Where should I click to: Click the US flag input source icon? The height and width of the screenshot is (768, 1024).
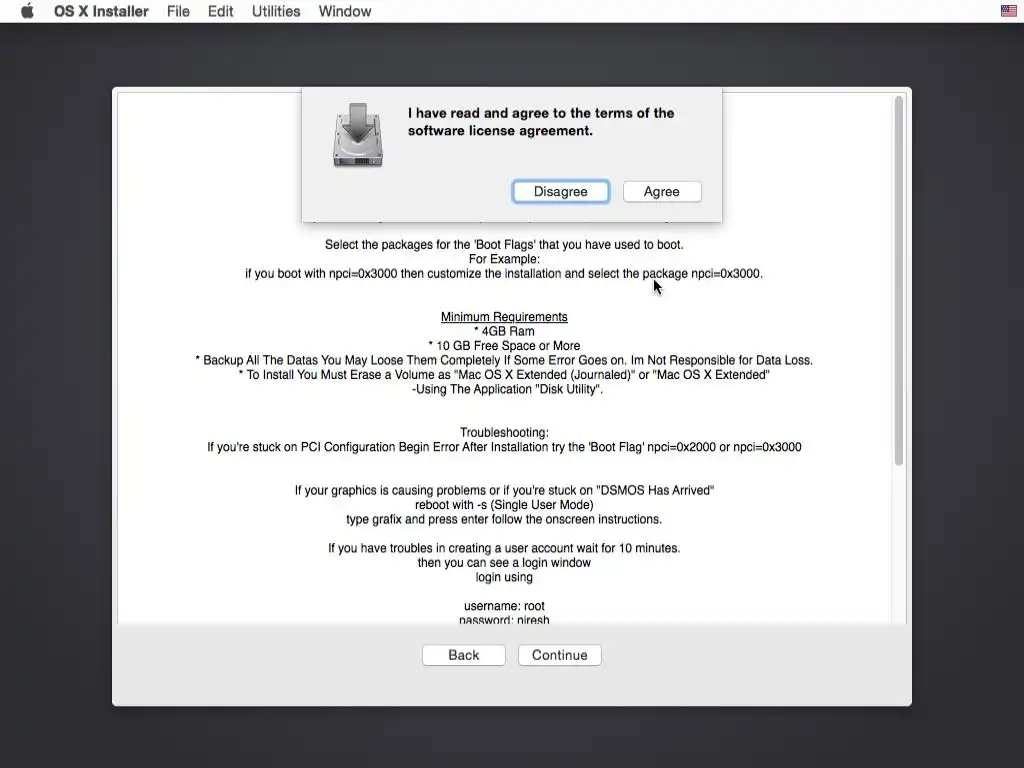pyautogui.click(x=1008, y=10)
